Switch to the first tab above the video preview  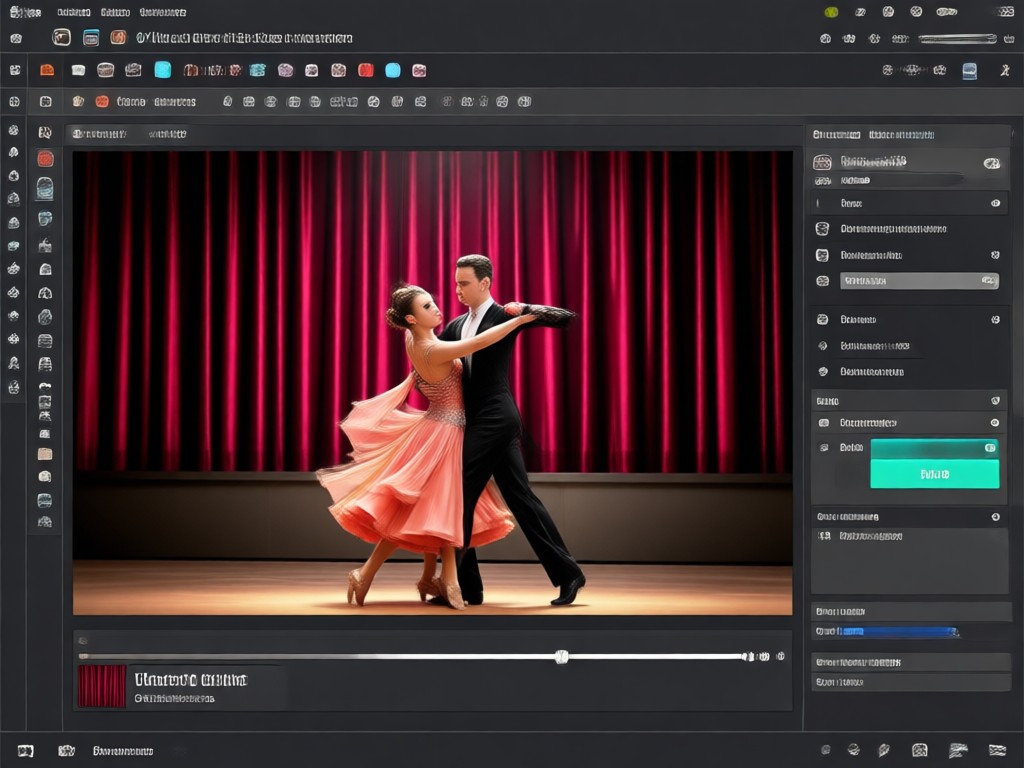99,134
